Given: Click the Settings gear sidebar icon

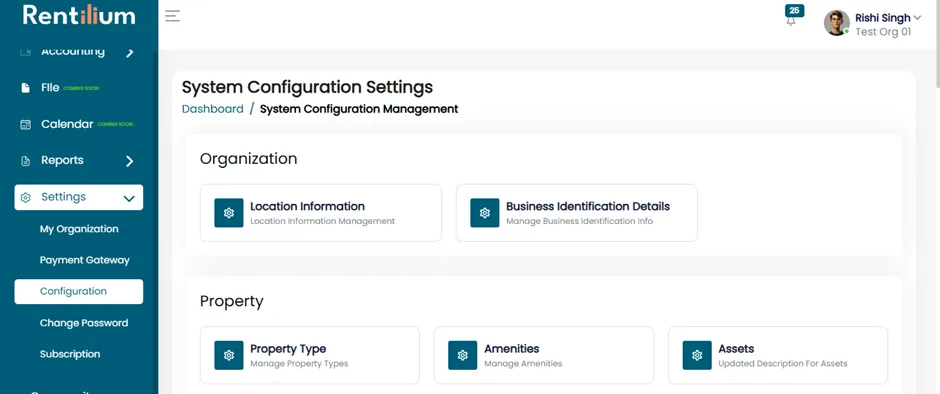Looking at the screenshot, I should coord(25,197).
